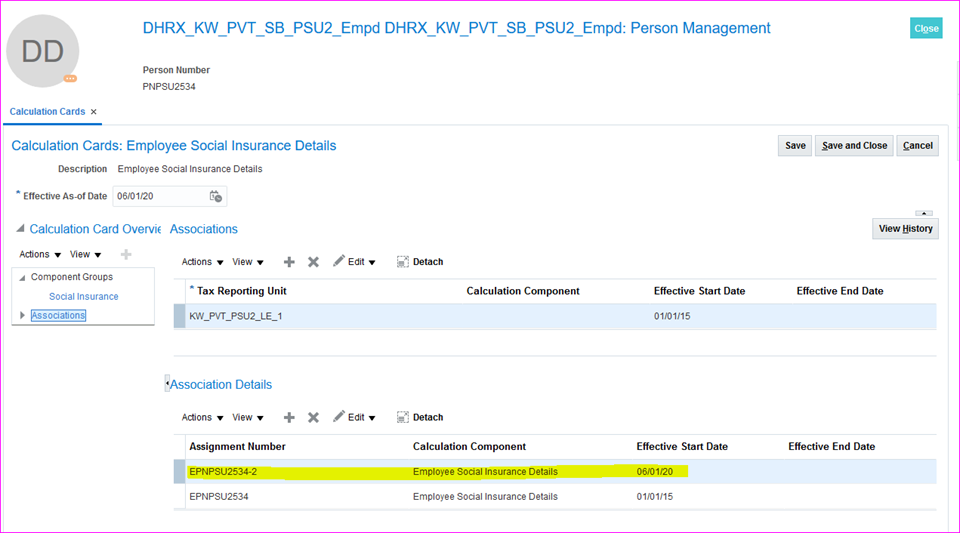Click the delete X icon in Associations toolbar
This screenshot has height=533, width=960.
click(313, 262)
